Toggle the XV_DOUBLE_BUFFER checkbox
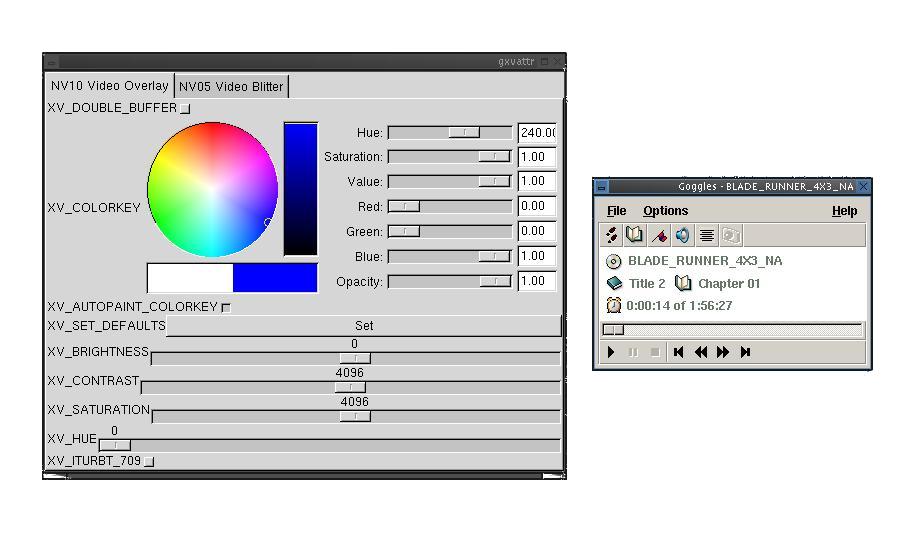Screen dimensions: 916x551 (x=185, y=108)
